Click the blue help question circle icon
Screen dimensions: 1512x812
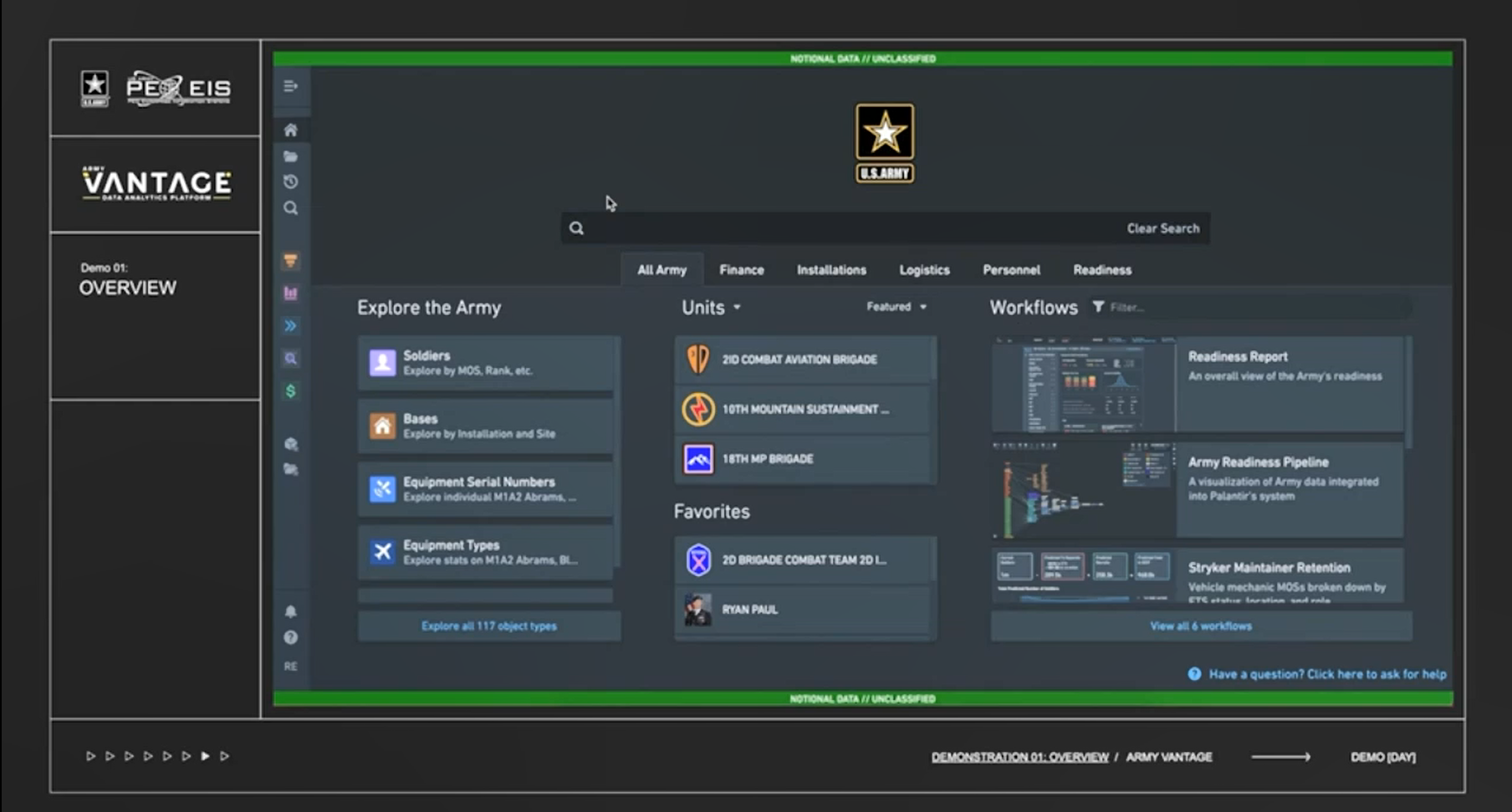(1194, 674)
